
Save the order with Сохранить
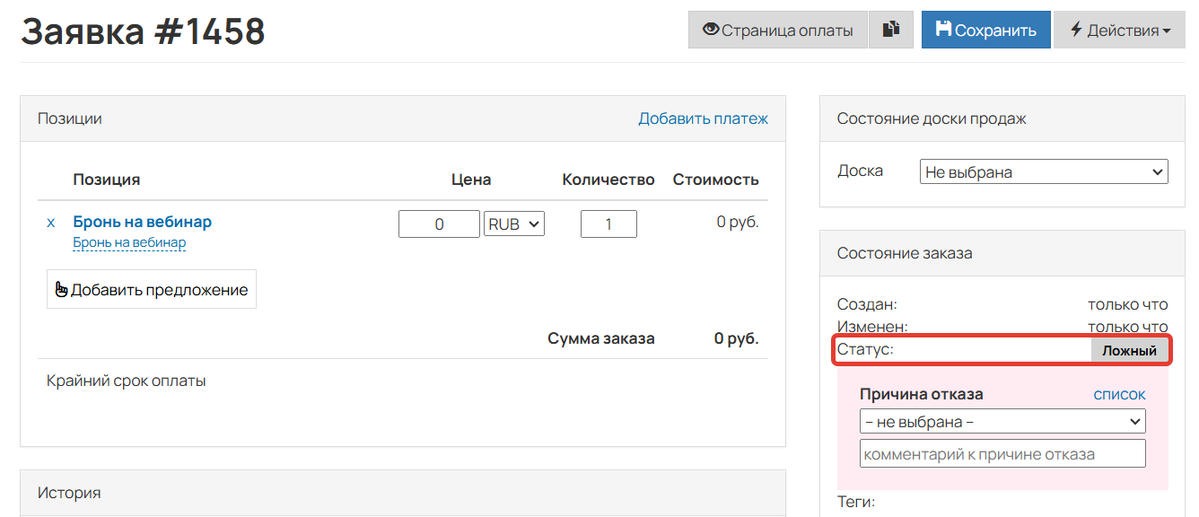pos(986,30)
